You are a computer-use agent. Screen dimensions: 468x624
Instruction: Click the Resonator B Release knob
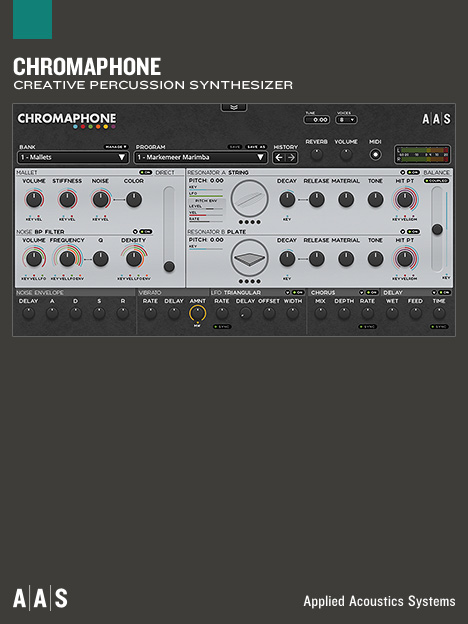pos(316,259)
